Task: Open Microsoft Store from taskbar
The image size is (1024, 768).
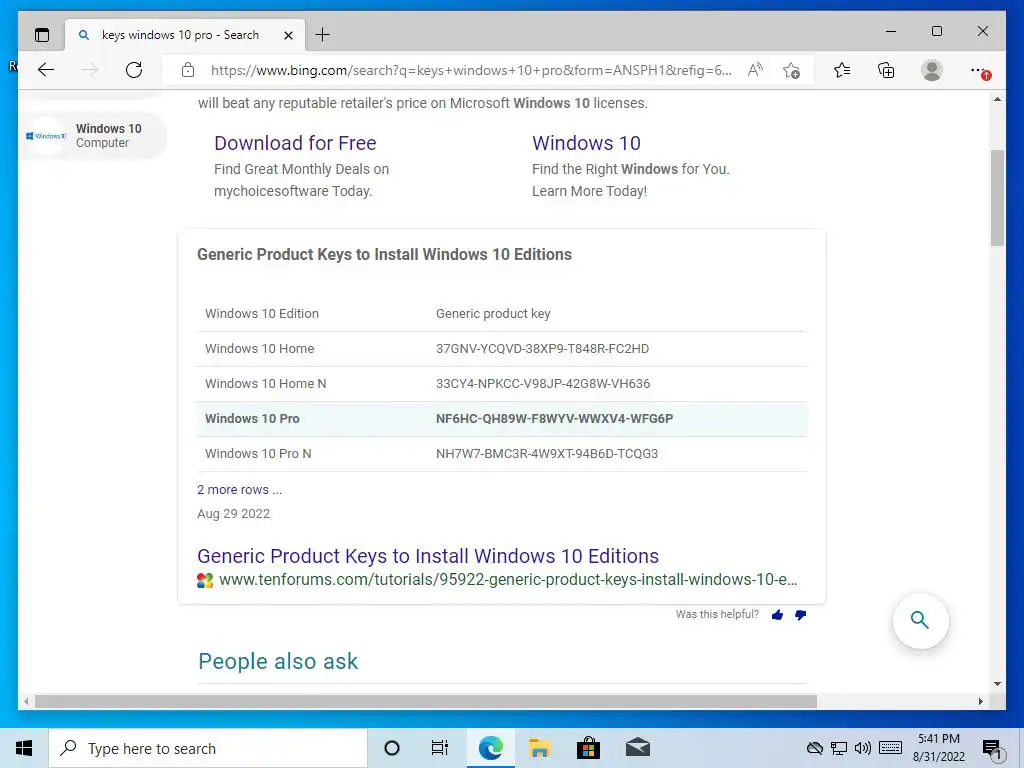Action: pyautogui.click(x=588, y=748)
